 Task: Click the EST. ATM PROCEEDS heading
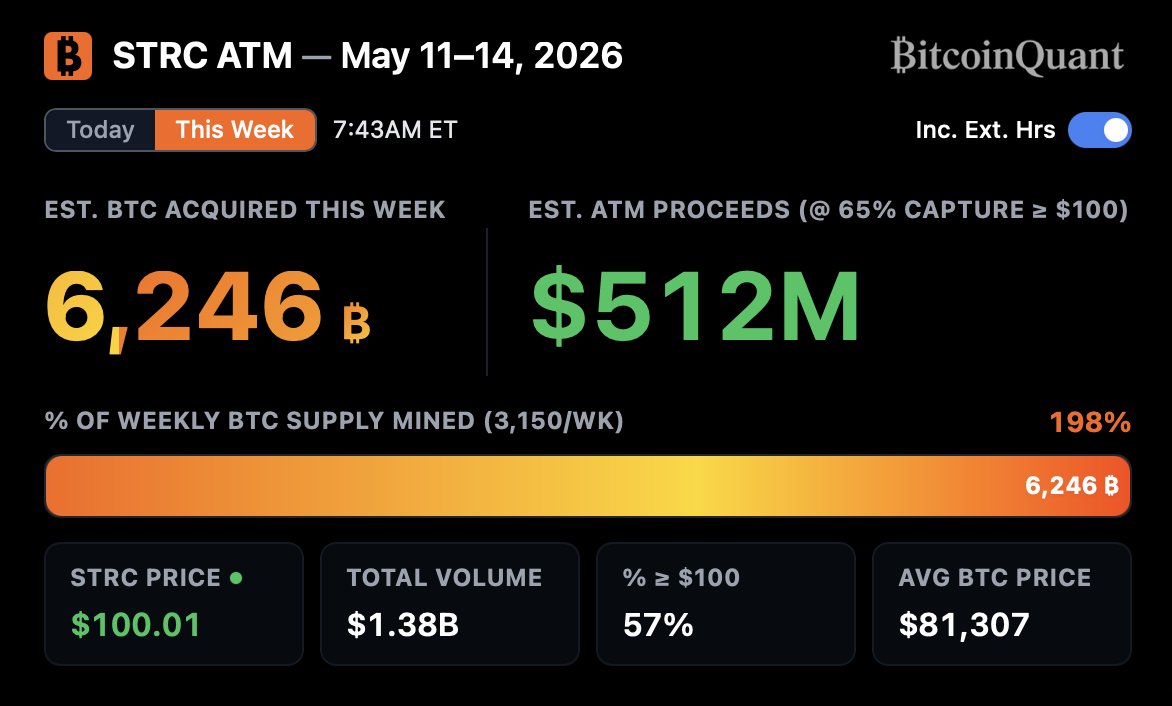(828, 210)
